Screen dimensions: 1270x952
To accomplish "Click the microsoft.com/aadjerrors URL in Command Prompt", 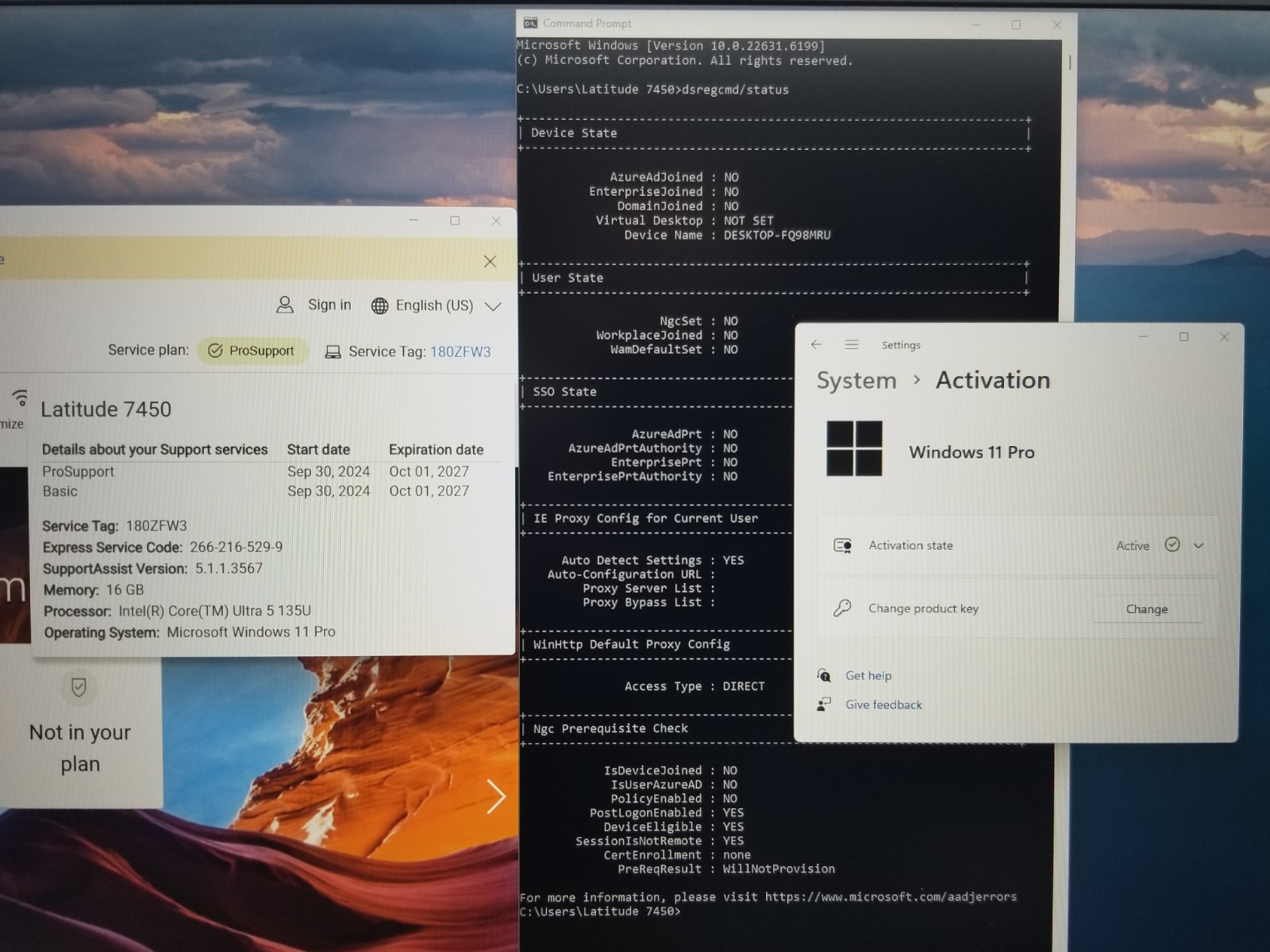I will 891,897.
